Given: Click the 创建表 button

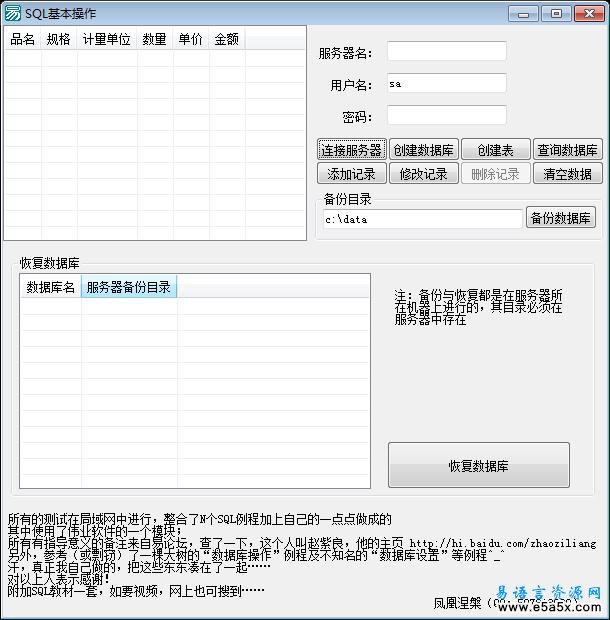Looking at the screenshot, I should (496, 149).
